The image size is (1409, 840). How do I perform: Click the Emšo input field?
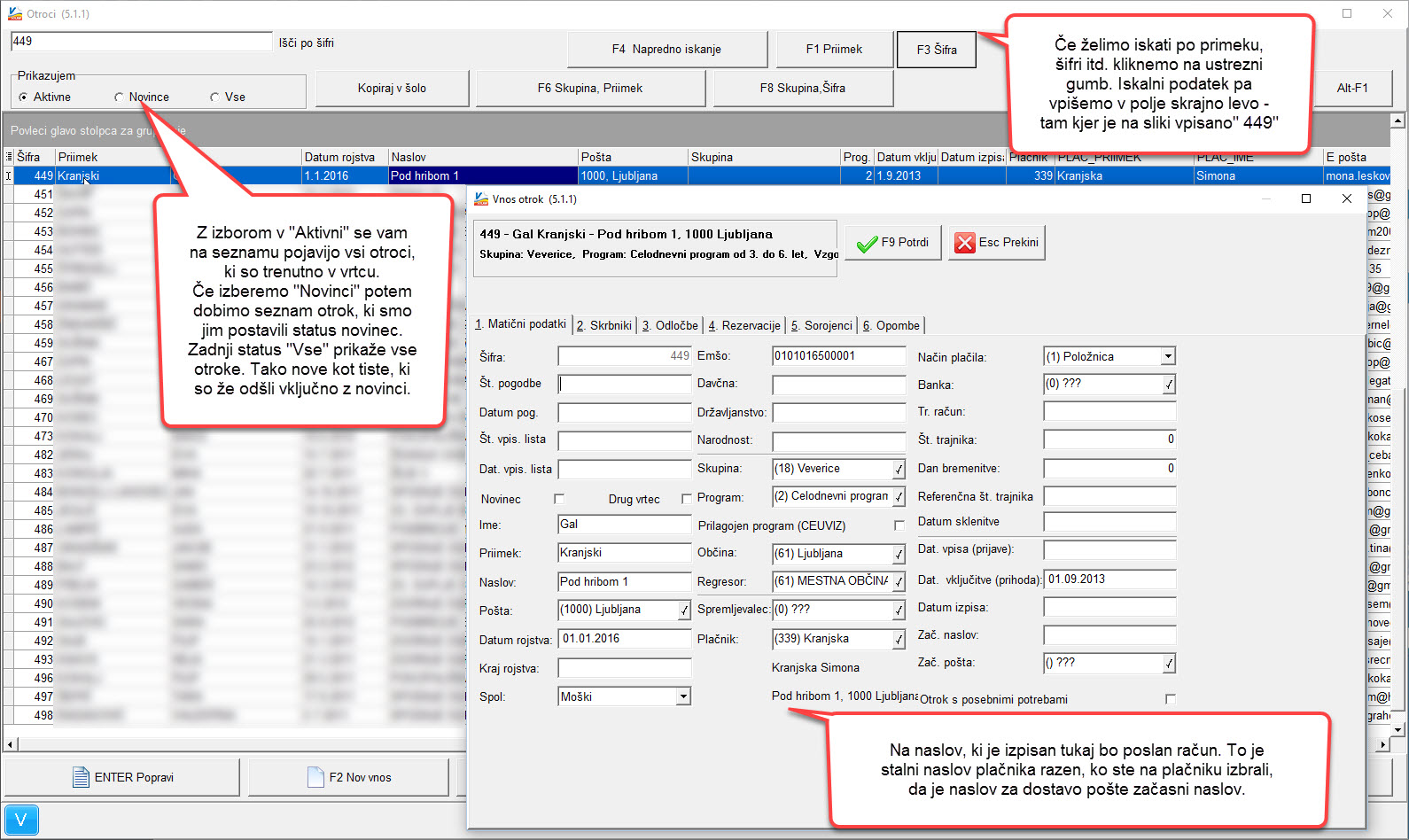tap(838, 356)
